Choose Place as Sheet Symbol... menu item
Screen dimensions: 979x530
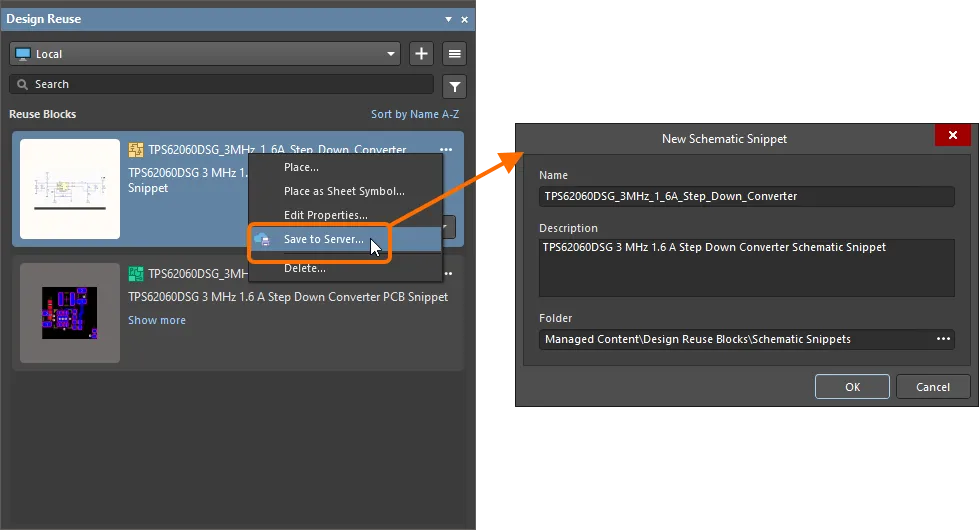coord(345,191)
